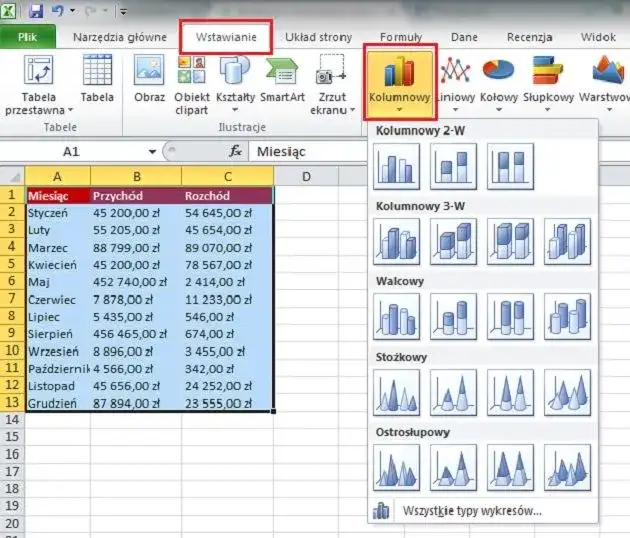Click the Zrzut ekranu screenshot tool
630x538 pixels.
tap(329, 83)
